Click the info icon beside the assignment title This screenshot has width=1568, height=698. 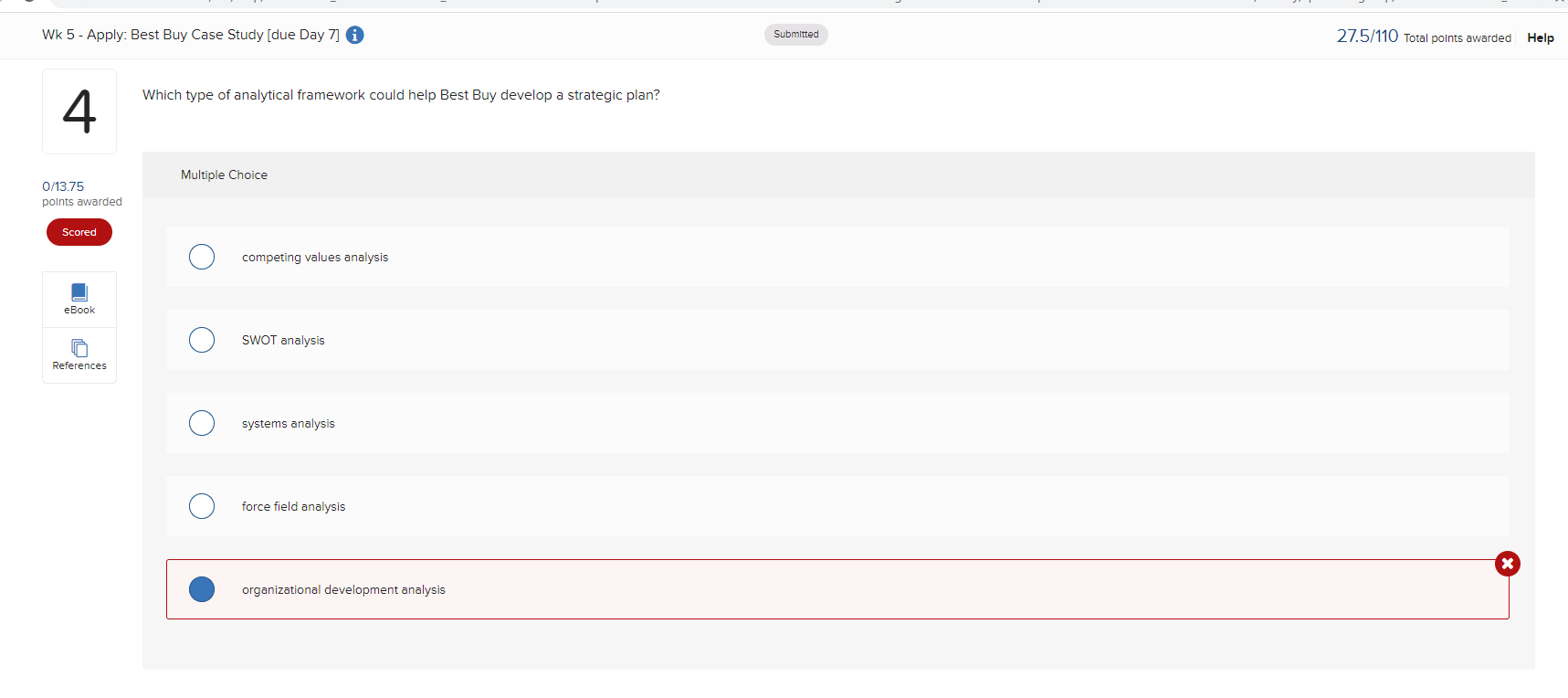pyautogui.click(x=354, y=35)
